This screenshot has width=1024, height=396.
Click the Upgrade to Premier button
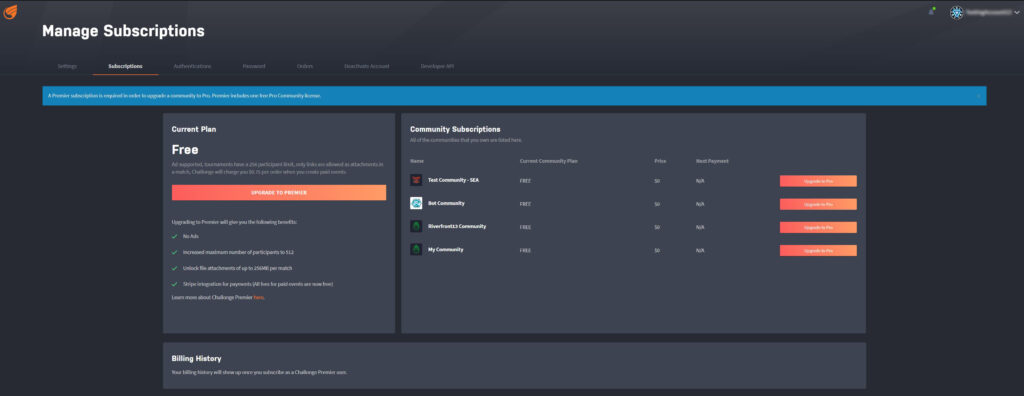click(x=279, y=193)
